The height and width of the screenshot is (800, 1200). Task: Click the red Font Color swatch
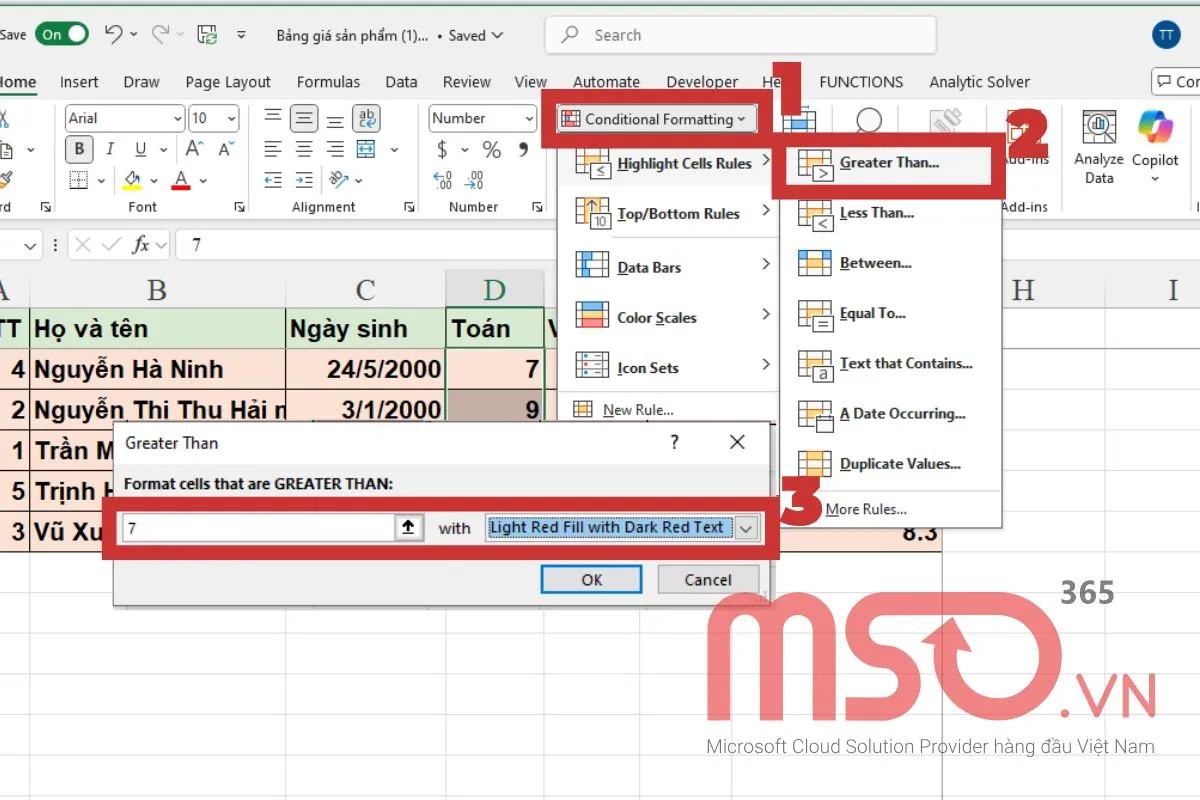181,181
